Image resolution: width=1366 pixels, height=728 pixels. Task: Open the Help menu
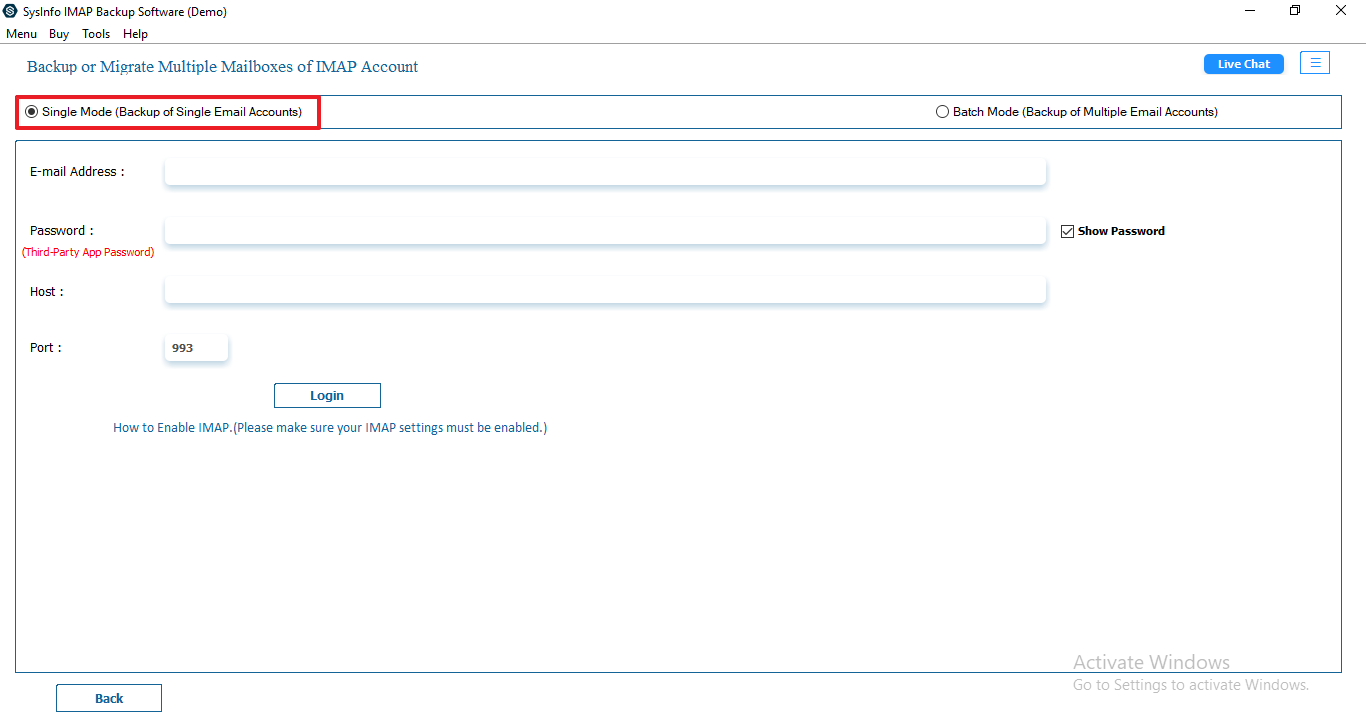[135, 34]
